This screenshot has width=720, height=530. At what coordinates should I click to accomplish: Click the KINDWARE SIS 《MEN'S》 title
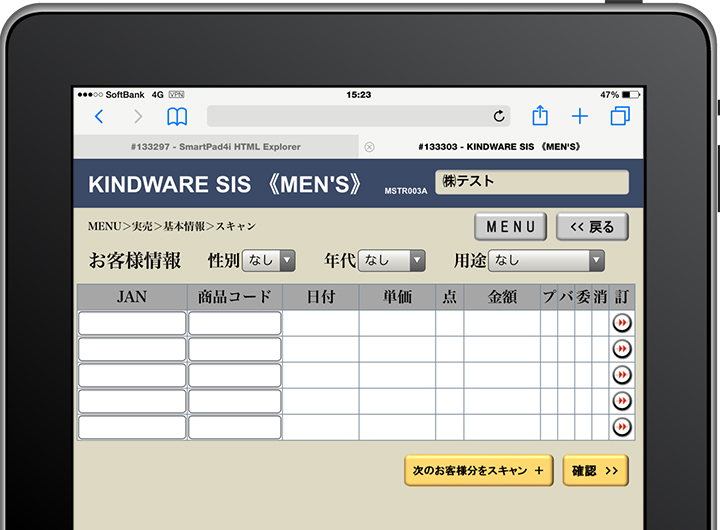click(225, 184)
